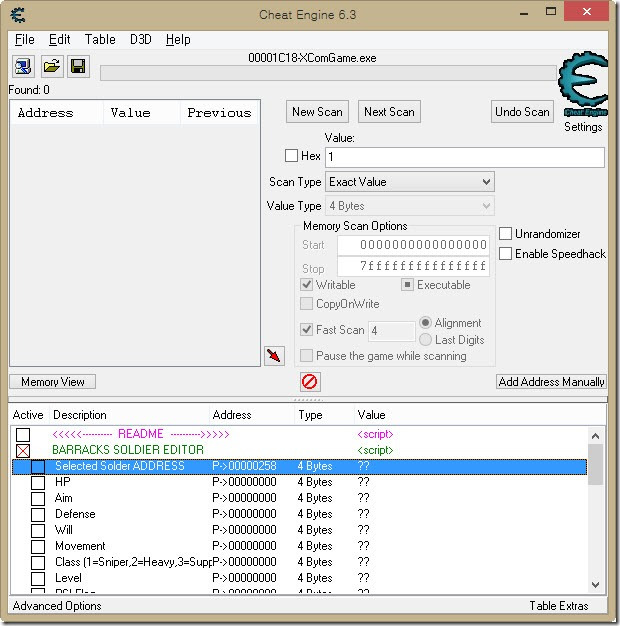Minimize the Cheat Engine window

(x=524, y=13)
